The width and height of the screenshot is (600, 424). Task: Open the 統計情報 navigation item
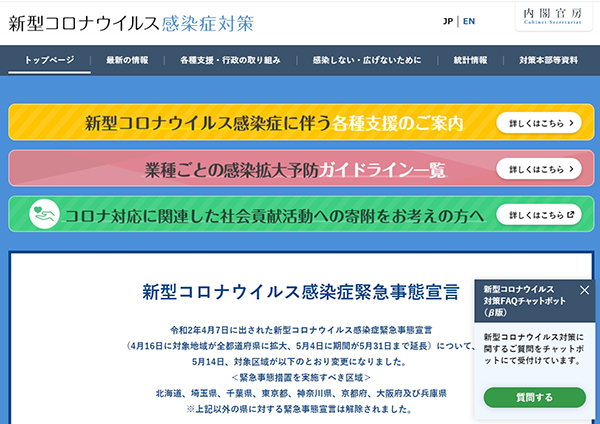pos(469,60)
